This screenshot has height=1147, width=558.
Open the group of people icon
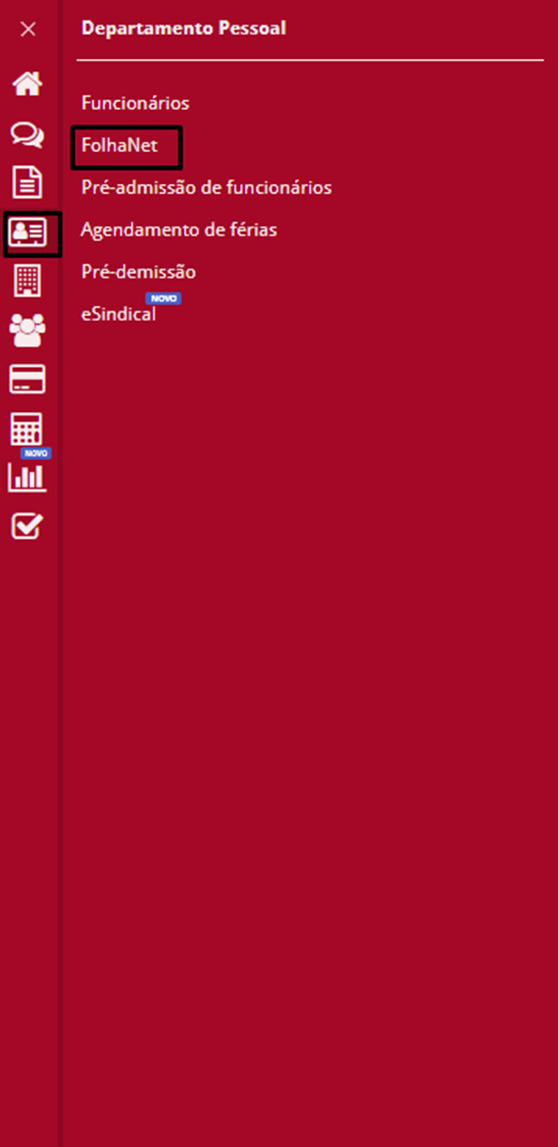[x=28, y=330]
